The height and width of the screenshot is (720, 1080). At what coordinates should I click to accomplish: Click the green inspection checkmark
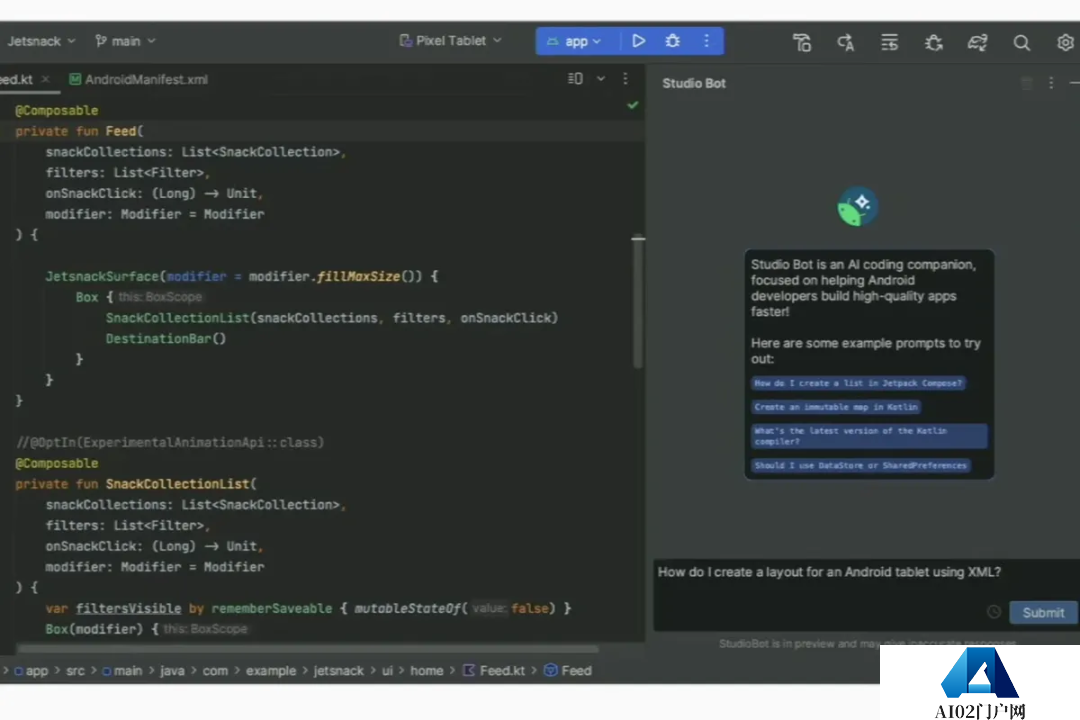click(x=632, y=105)
